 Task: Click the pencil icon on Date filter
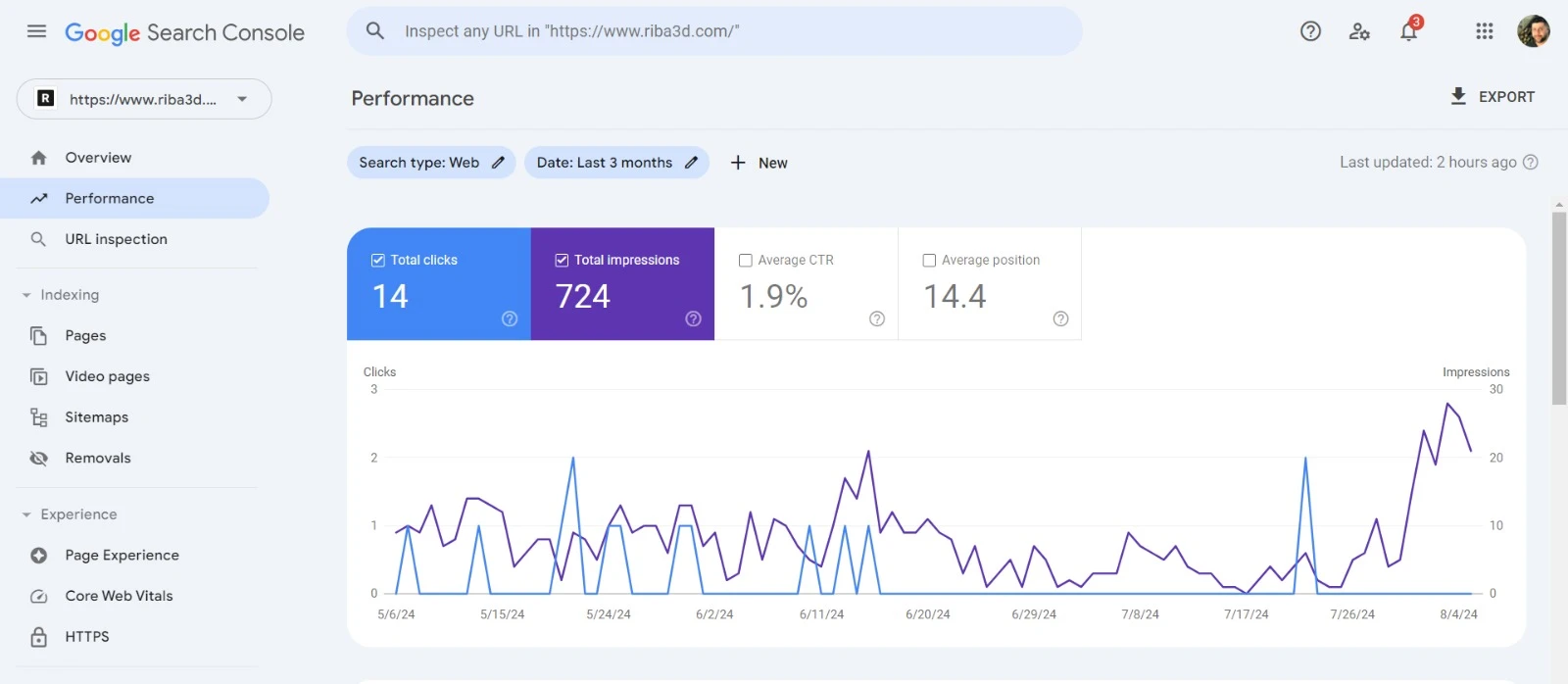(691, 163)
